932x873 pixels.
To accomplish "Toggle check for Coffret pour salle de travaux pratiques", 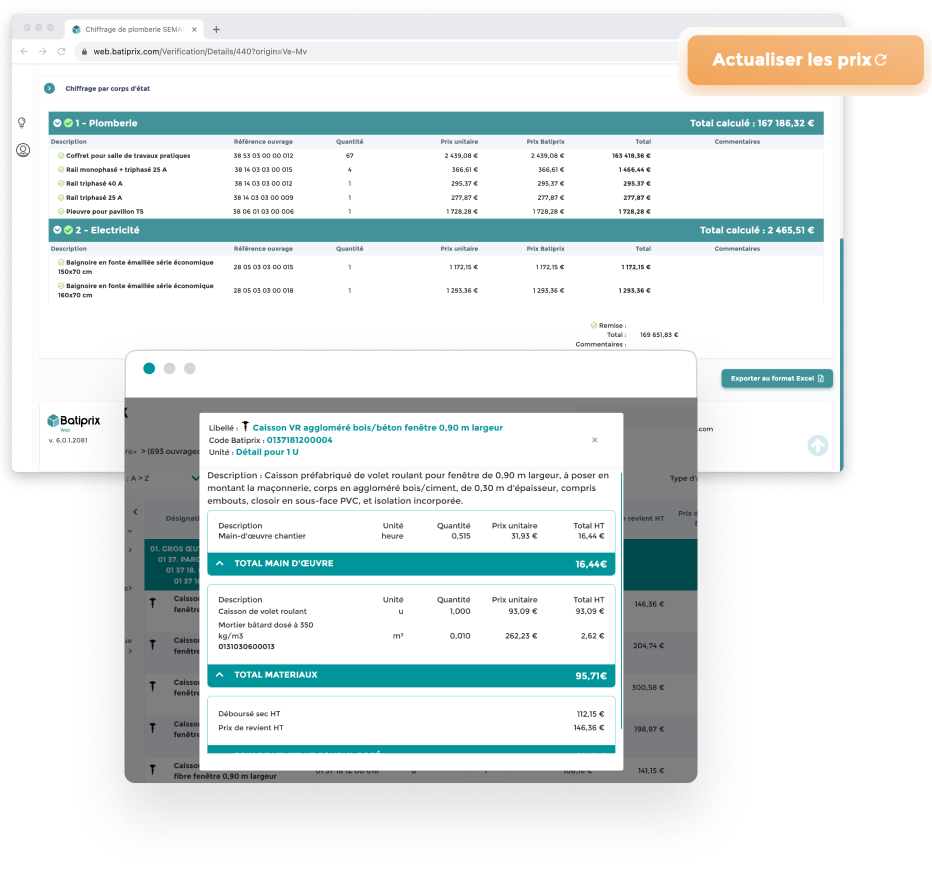I will click(x=61, y=156).
